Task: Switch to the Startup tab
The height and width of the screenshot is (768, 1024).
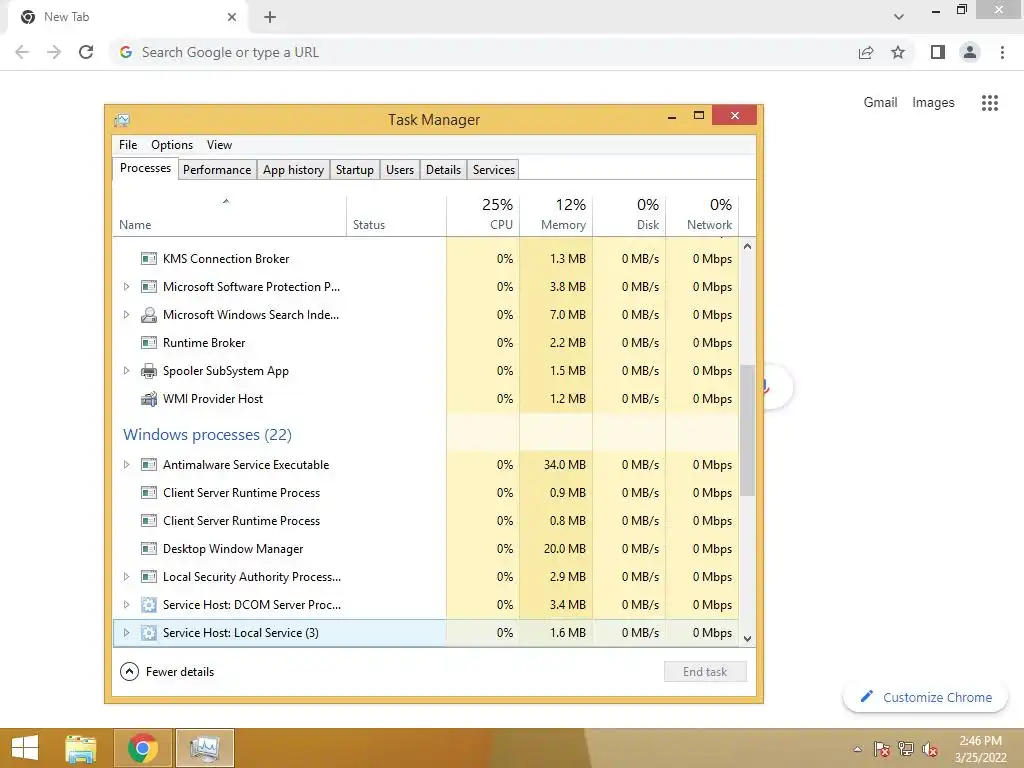Action: click(355, 170)
